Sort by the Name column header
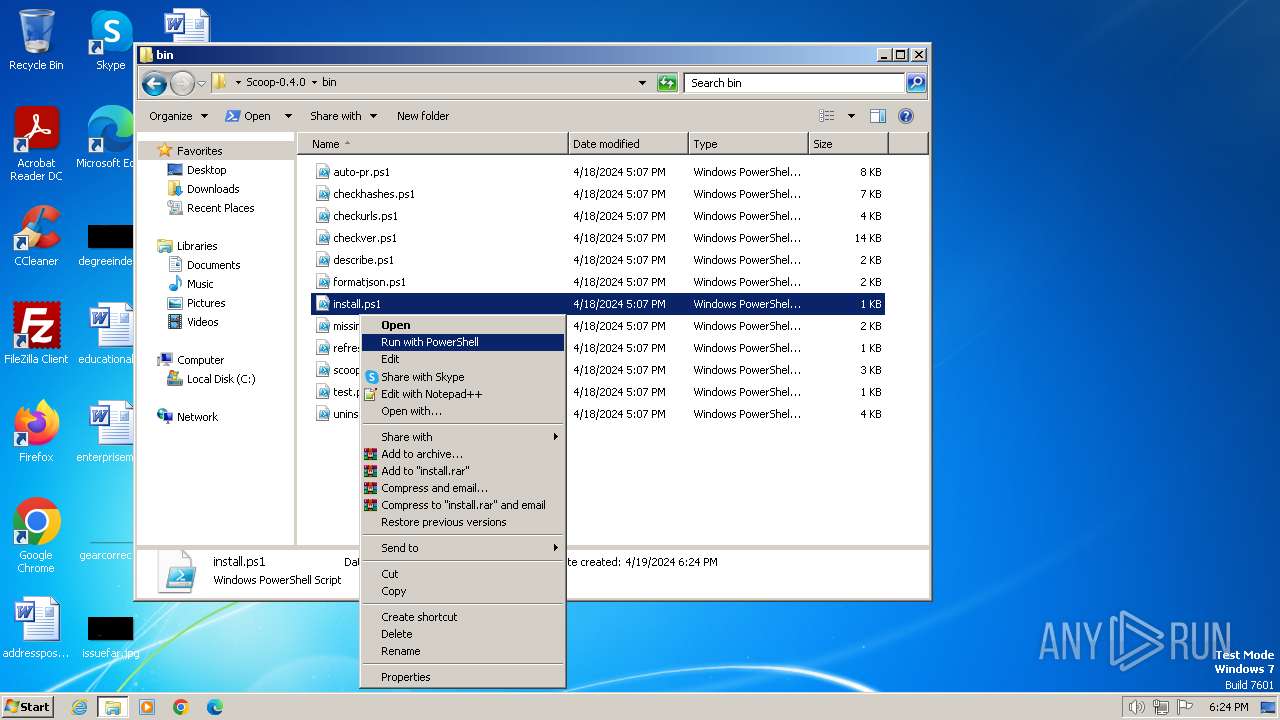Screen dimensions: 1280x720 click(x=433, y=144)
